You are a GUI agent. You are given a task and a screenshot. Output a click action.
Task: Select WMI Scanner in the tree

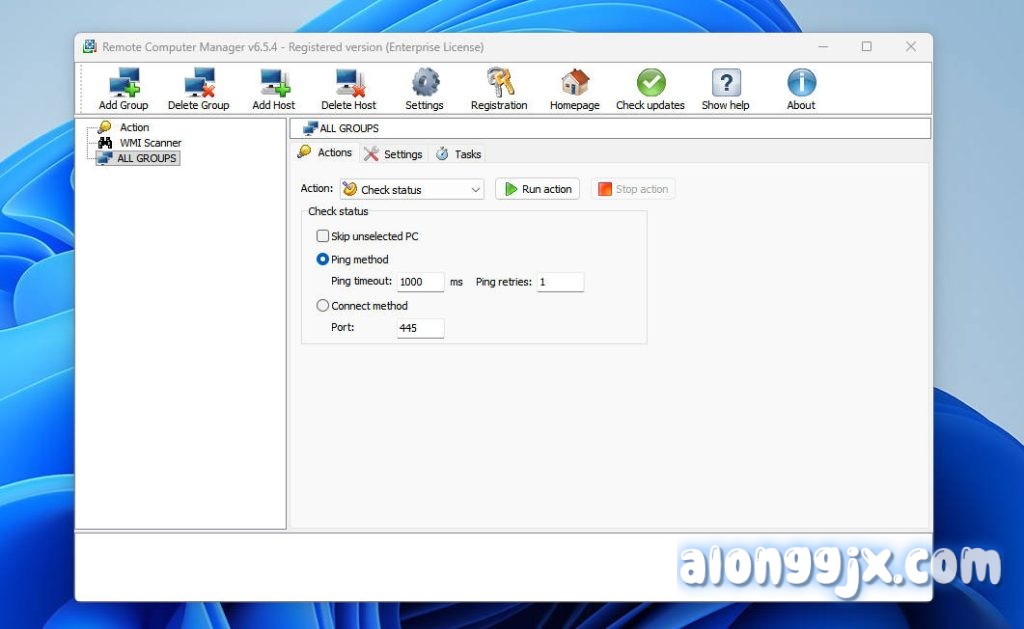(150, 143)
